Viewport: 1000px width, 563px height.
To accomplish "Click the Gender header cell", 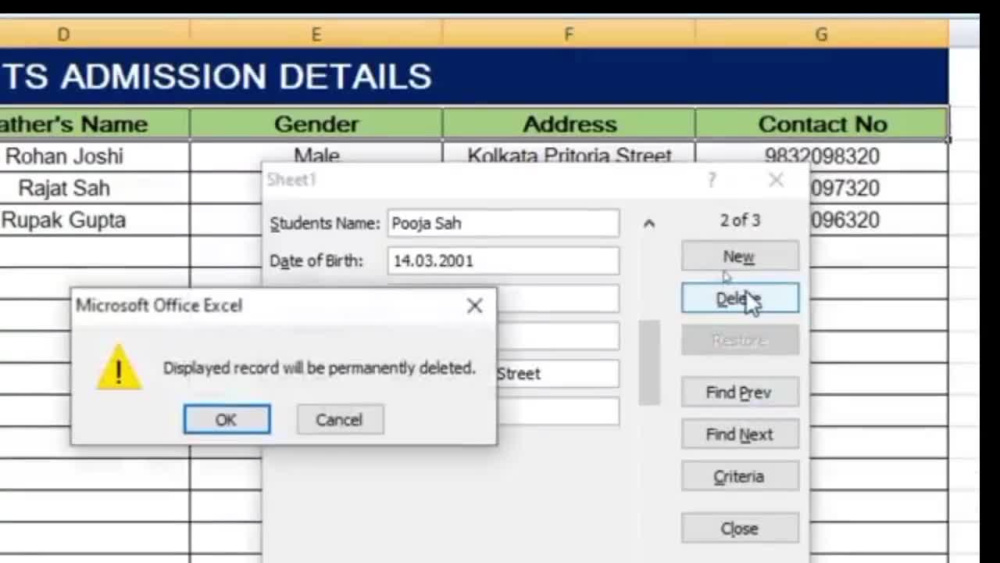I will click(x=316, y=124).
